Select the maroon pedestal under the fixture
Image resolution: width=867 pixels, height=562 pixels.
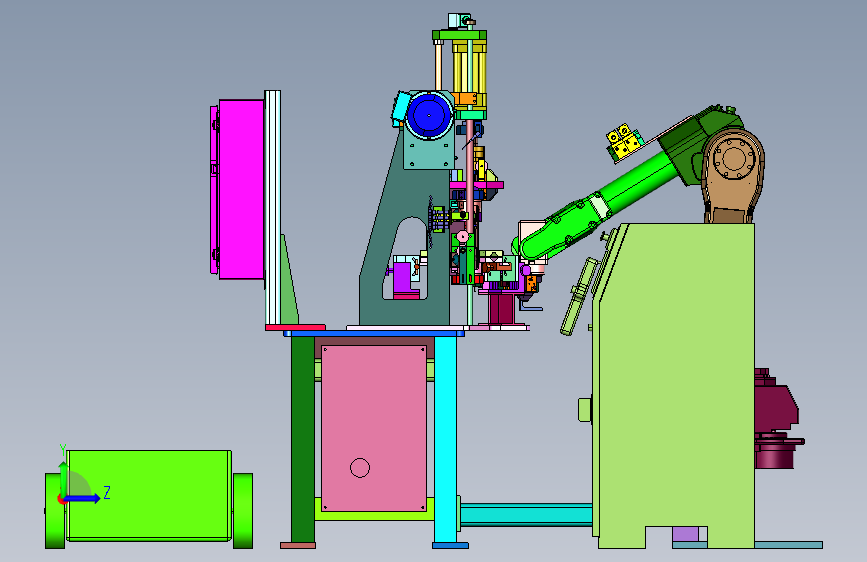[x=501, y=309]
